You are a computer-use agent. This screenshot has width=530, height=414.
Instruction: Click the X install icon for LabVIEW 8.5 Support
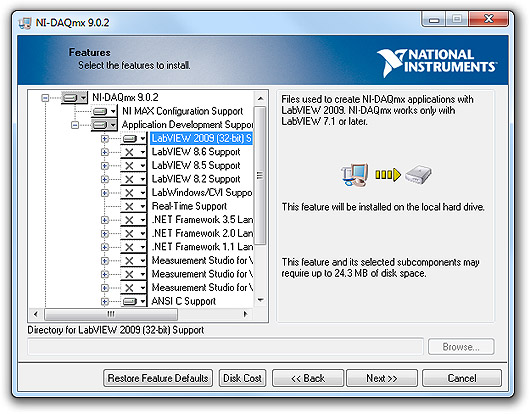pyautogui.click(x=129, y=166)
